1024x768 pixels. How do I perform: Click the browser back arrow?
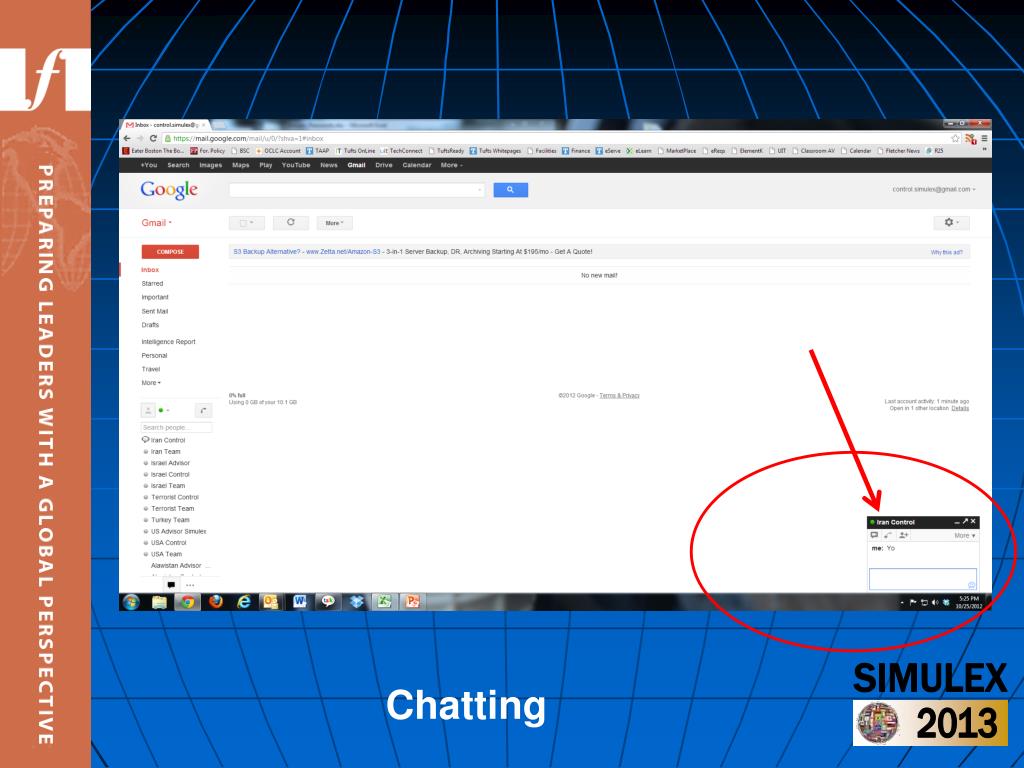(127, 138)
